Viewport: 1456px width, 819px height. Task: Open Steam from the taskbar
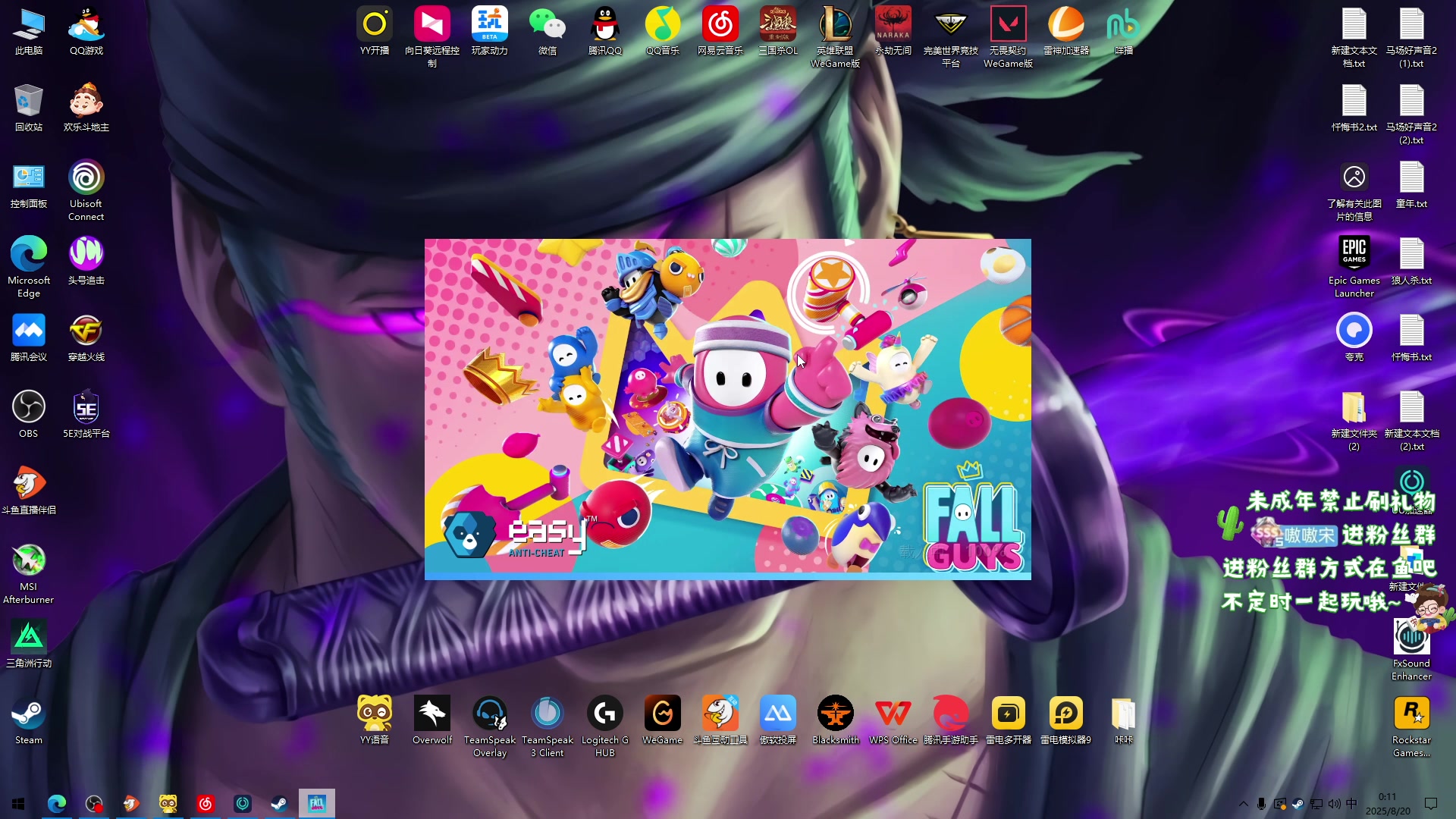[280, 804]
